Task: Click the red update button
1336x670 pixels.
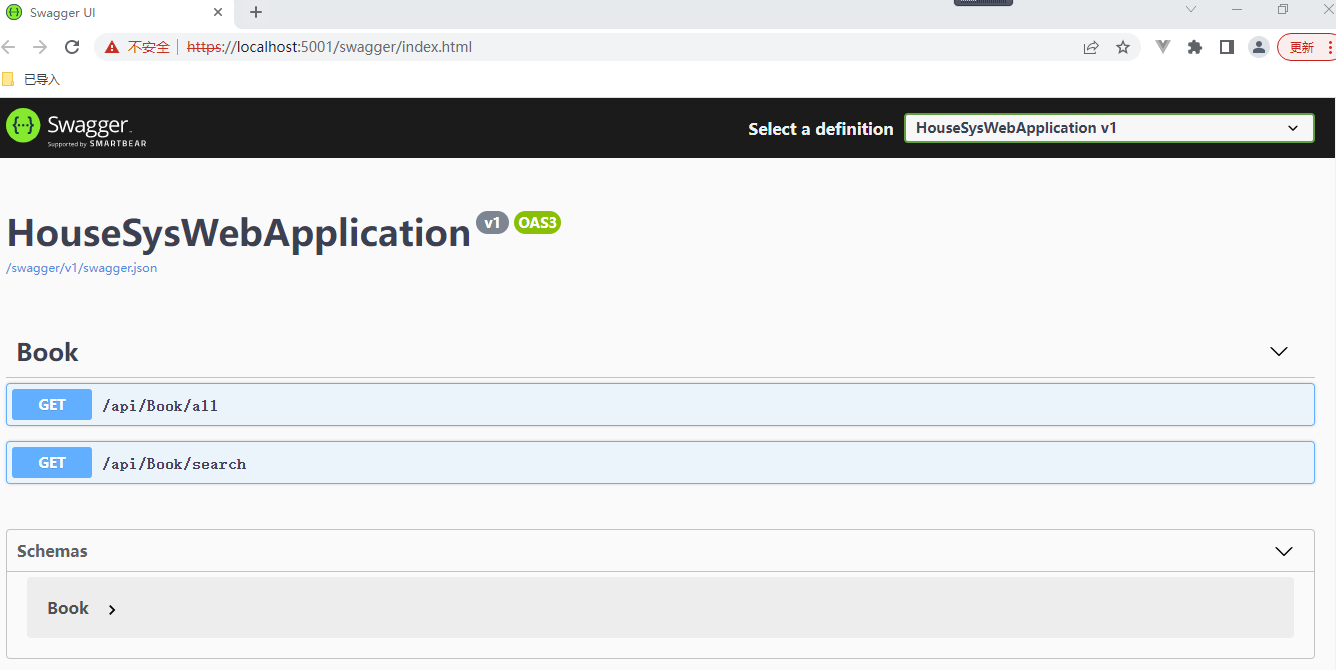Action: coord(1301,47)
